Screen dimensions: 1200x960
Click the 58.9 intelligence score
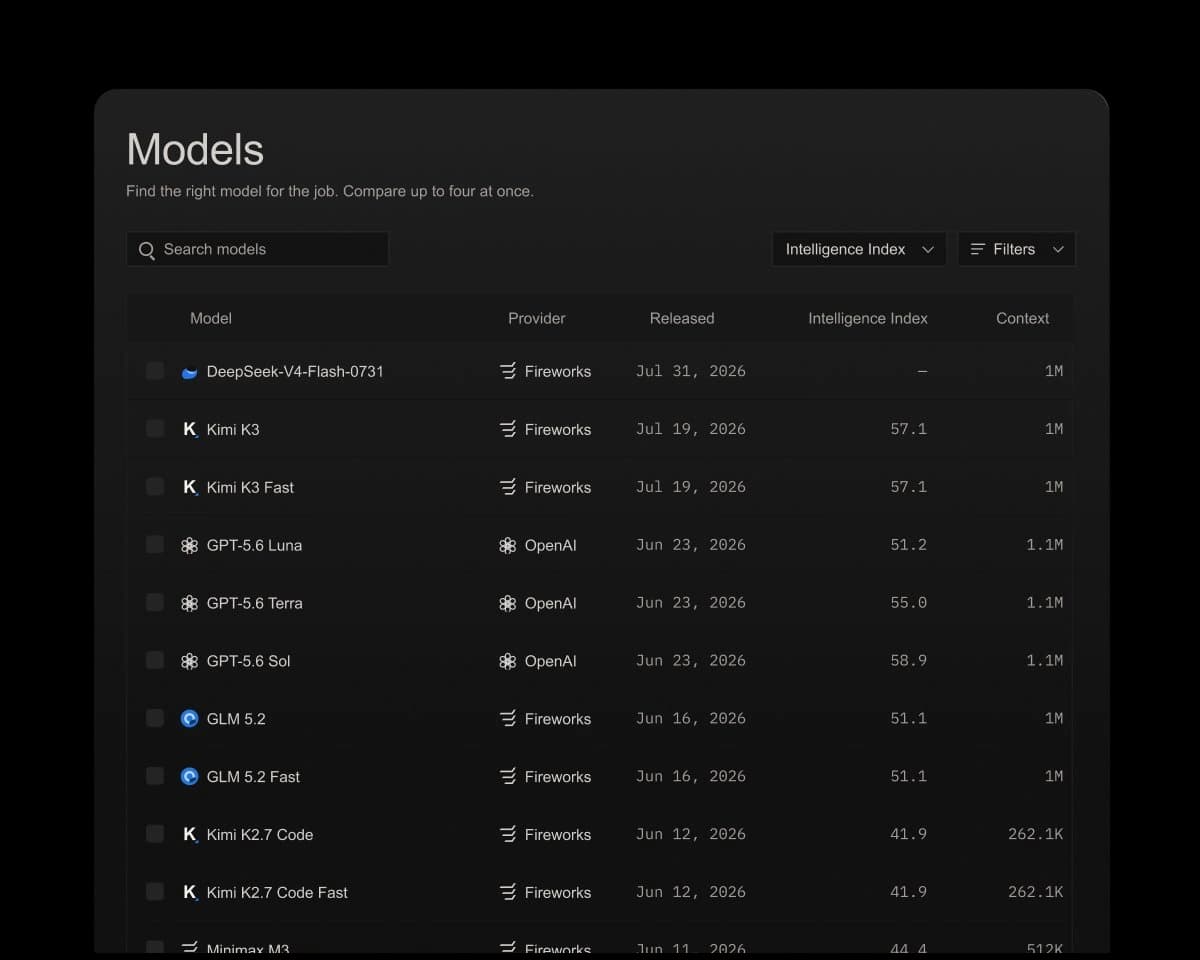908,661
